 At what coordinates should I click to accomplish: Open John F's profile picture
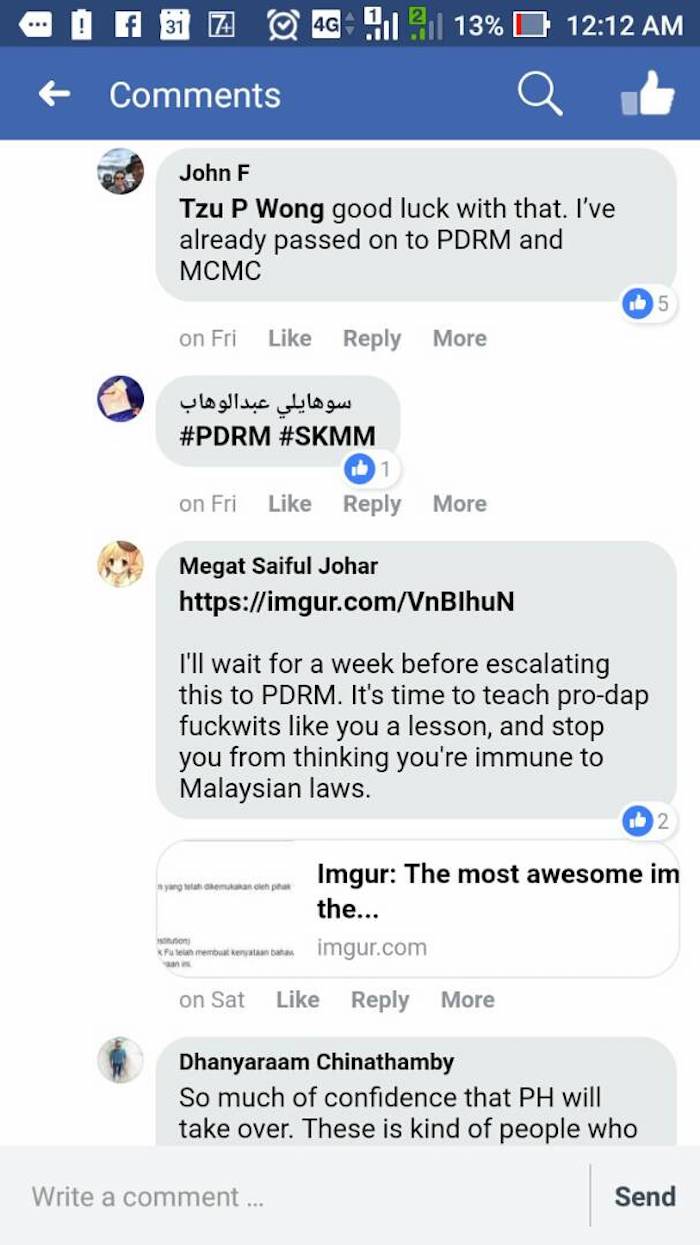pyautogui.click(x=120, y=171)
